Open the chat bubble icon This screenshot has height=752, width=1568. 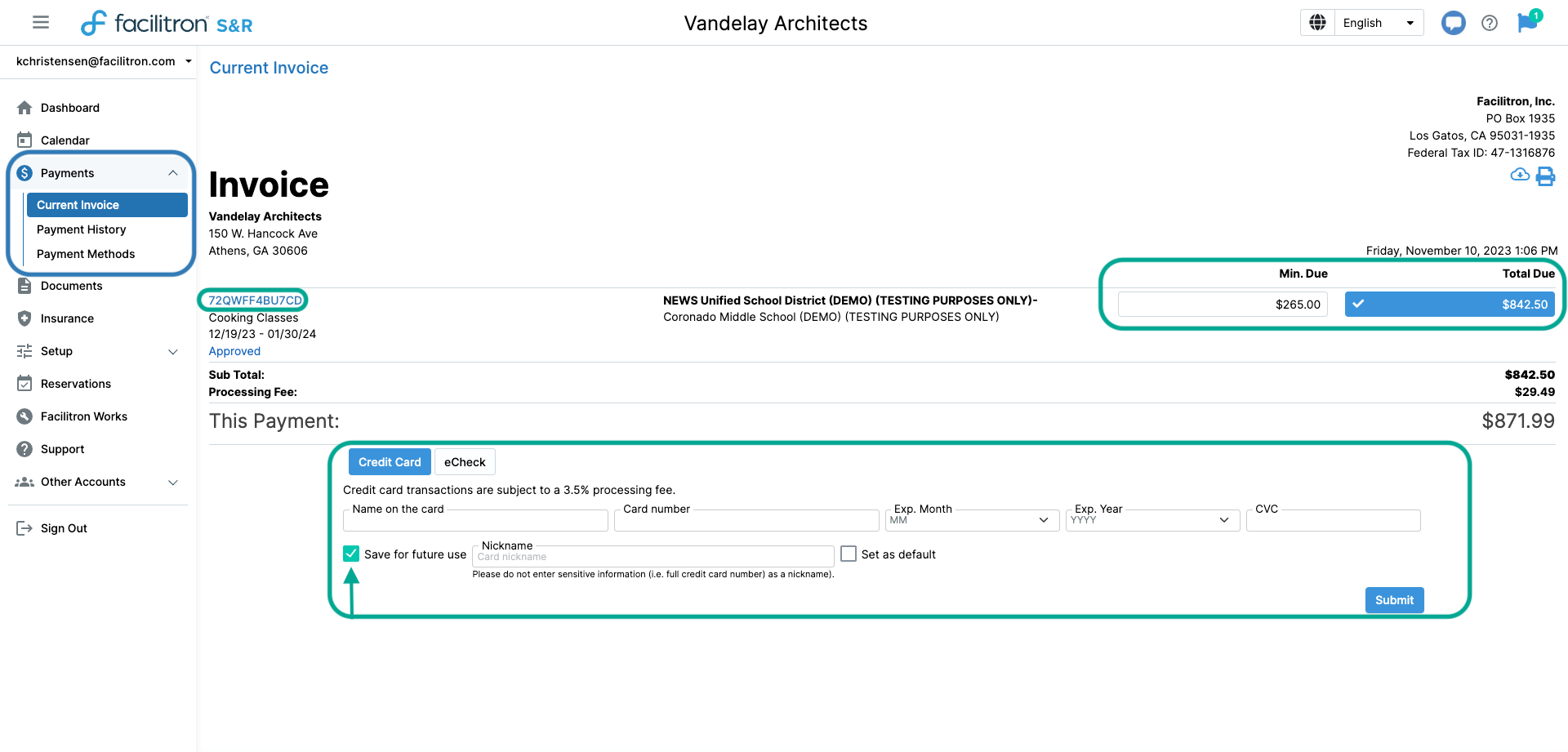pos(1453,23)
